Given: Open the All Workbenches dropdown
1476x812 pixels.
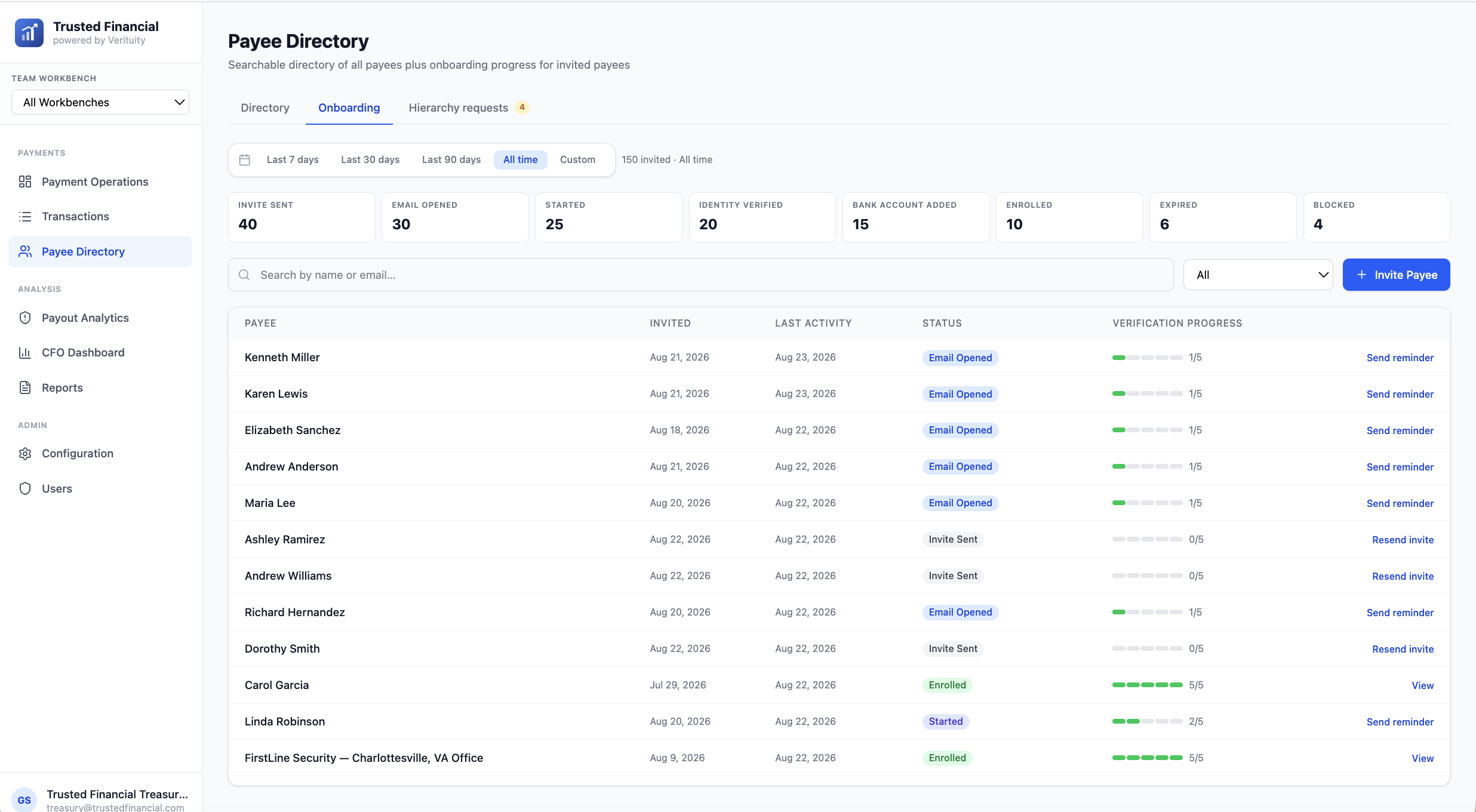Looking at the screenshot, I should tap(100, 102).
